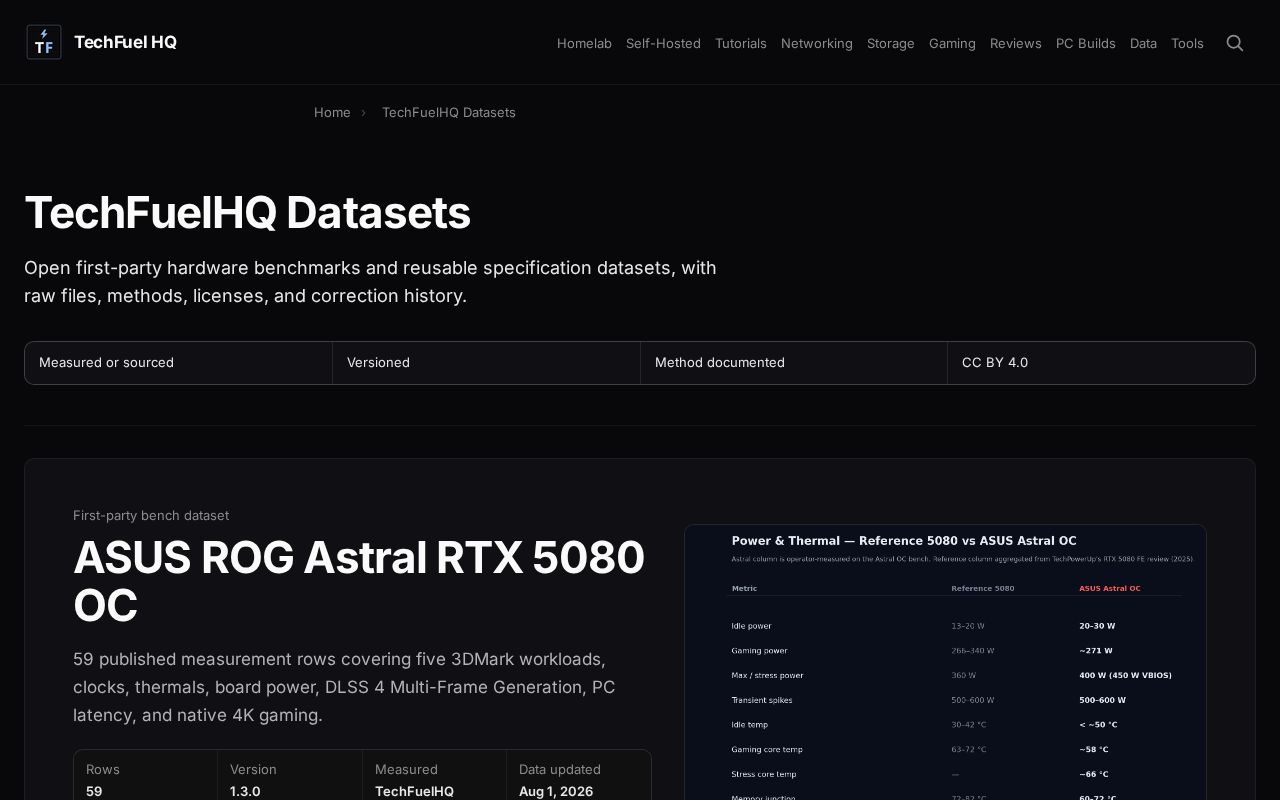Viewport: 1280px width, 800px height.
Task: Open the Tutorials nav link
Action: (x=741, y=43)
